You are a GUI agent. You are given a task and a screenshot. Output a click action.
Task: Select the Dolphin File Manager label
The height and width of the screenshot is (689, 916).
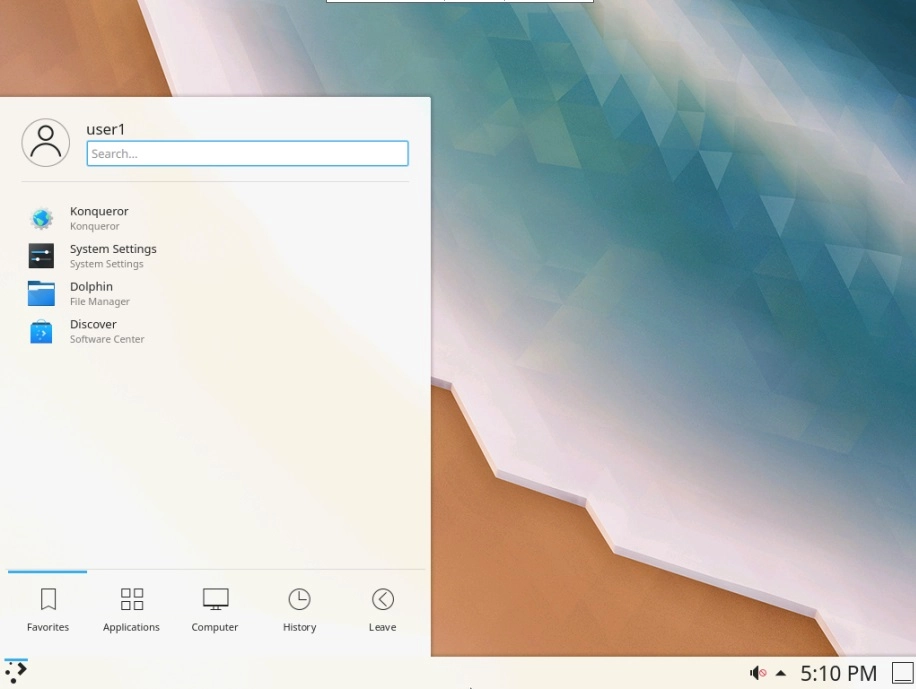pyautogui.click(x=100, y=293)
